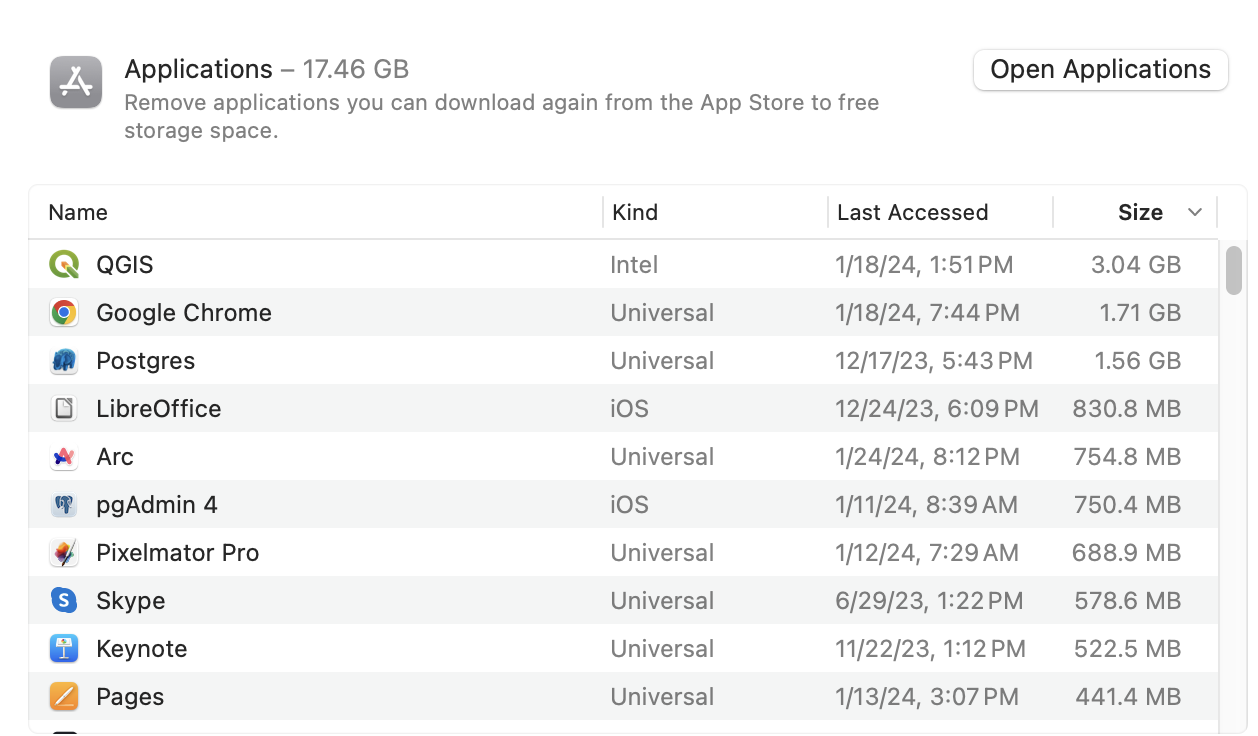Sort applications by Size column header

pyautogui.click(x=1139, y=213)
